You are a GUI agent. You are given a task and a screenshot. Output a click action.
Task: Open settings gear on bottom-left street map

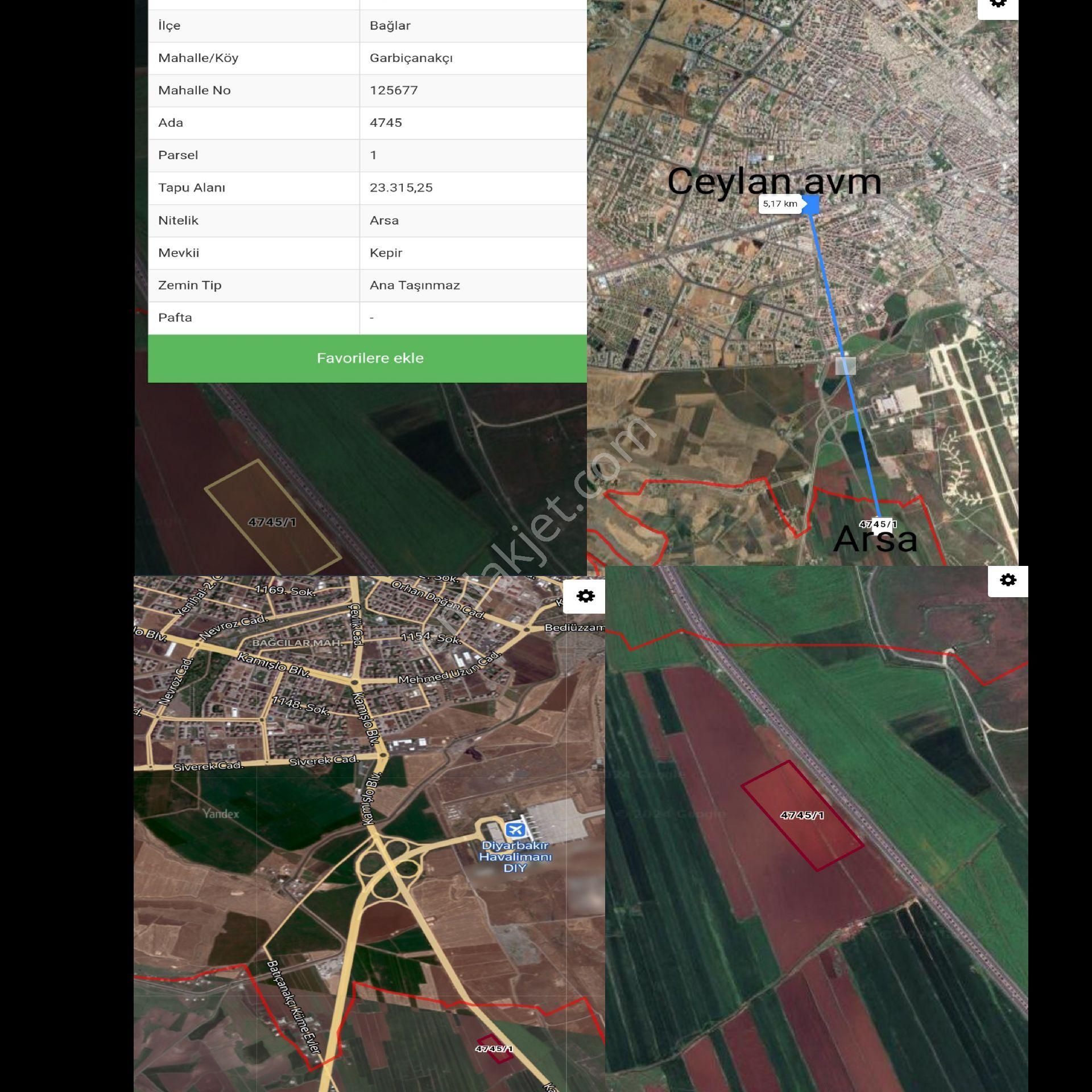585,596
